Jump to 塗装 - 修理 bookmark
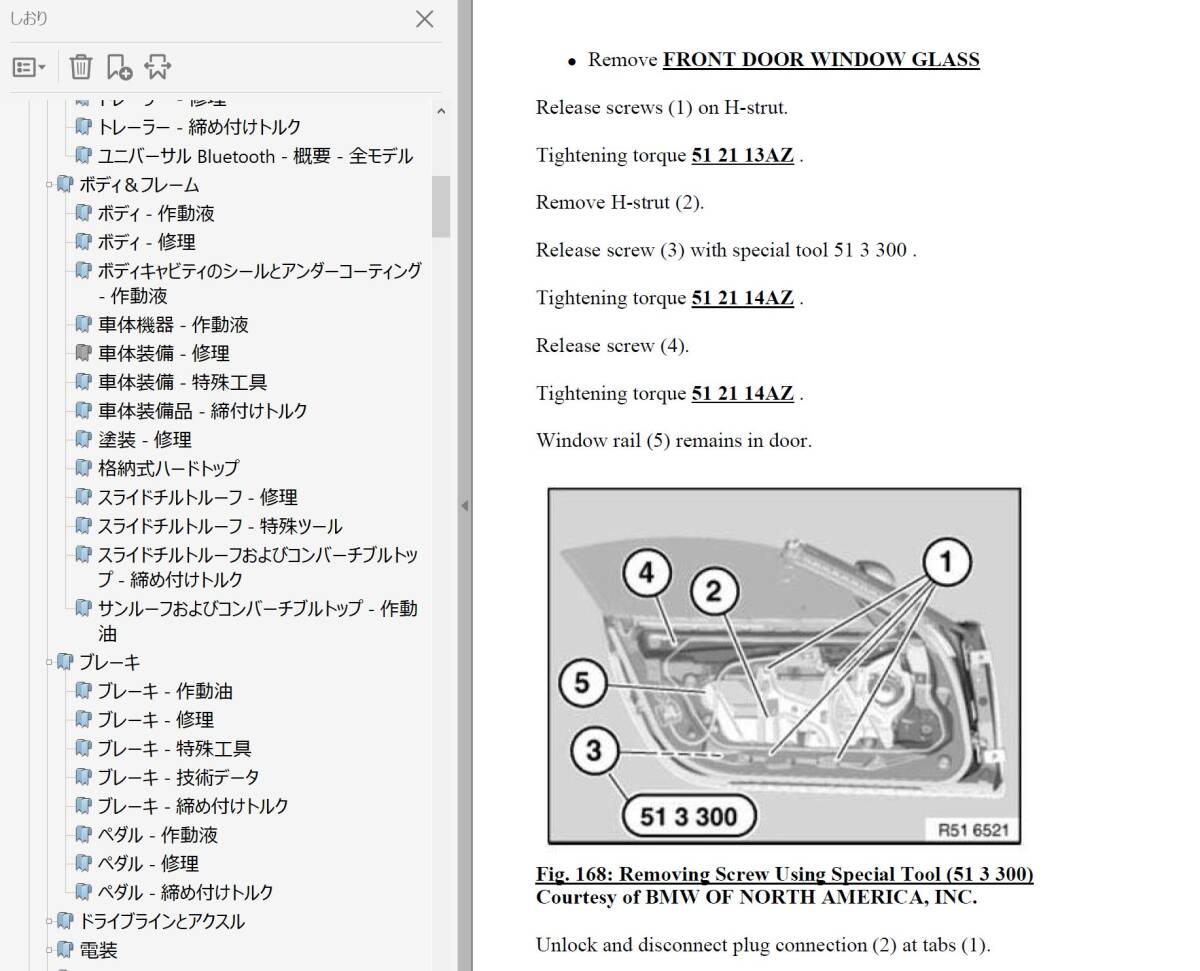The image size is (1200, 971). coord(145,440)
